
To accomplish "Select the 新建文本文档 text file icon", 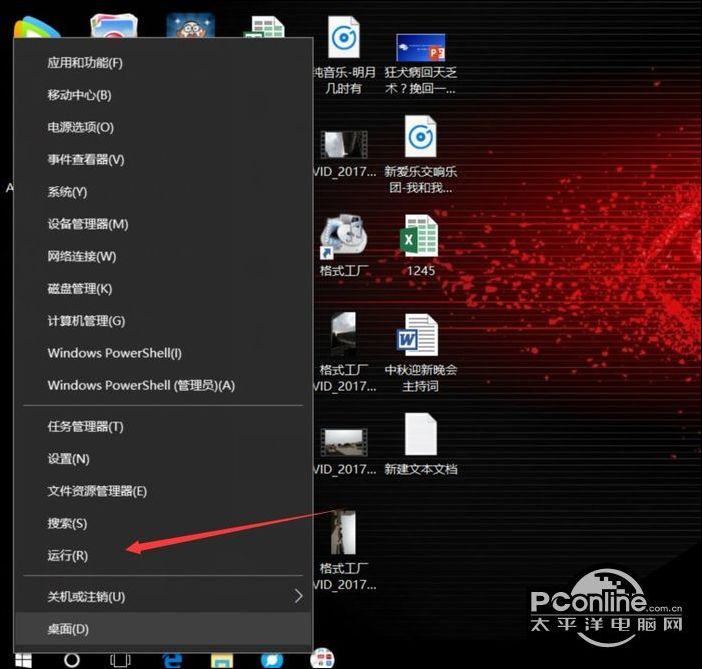I will coord(420,436).
